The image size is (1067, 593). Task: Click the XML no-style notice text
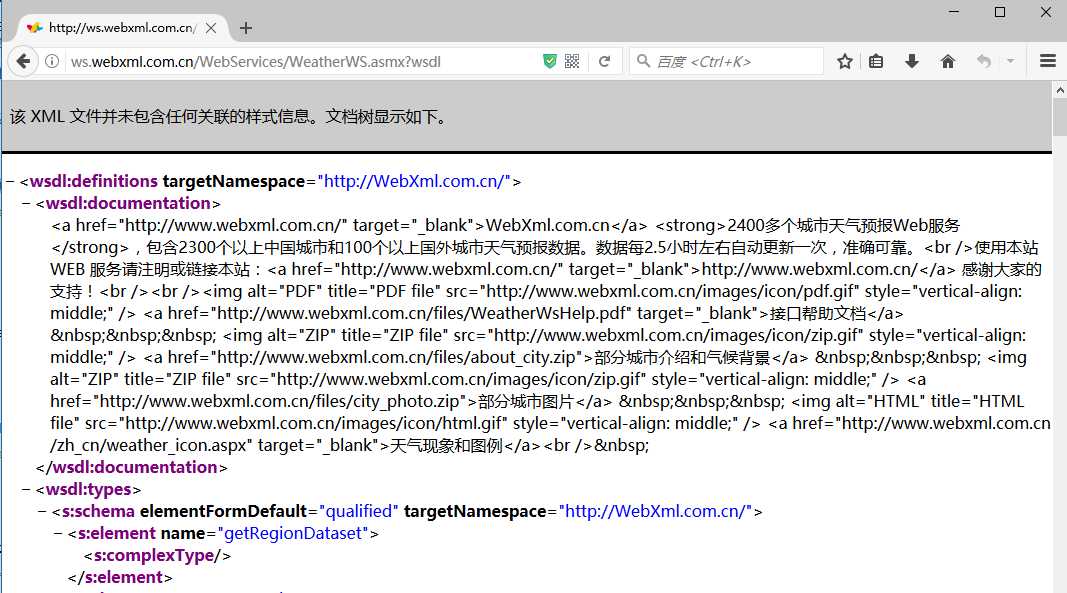click(229, 116)
